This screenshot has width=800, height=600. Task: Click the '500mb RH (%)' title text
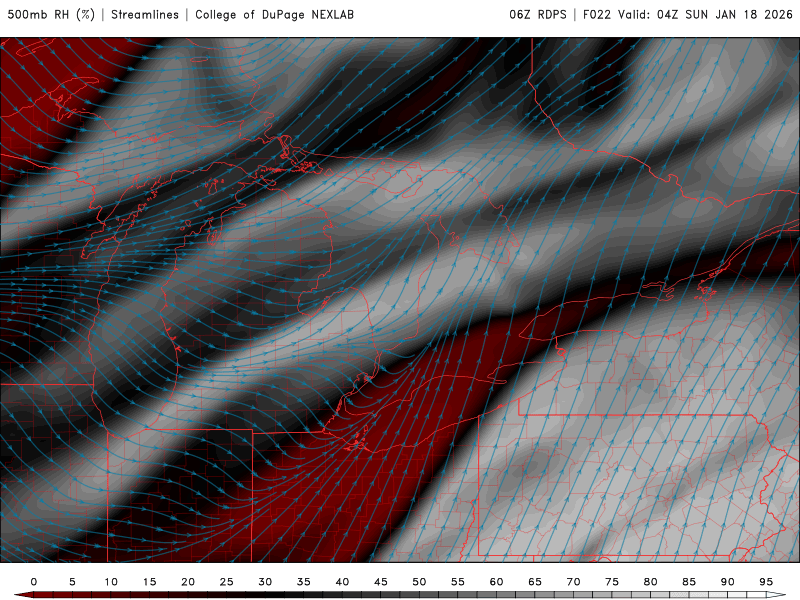tap(51, 14)
